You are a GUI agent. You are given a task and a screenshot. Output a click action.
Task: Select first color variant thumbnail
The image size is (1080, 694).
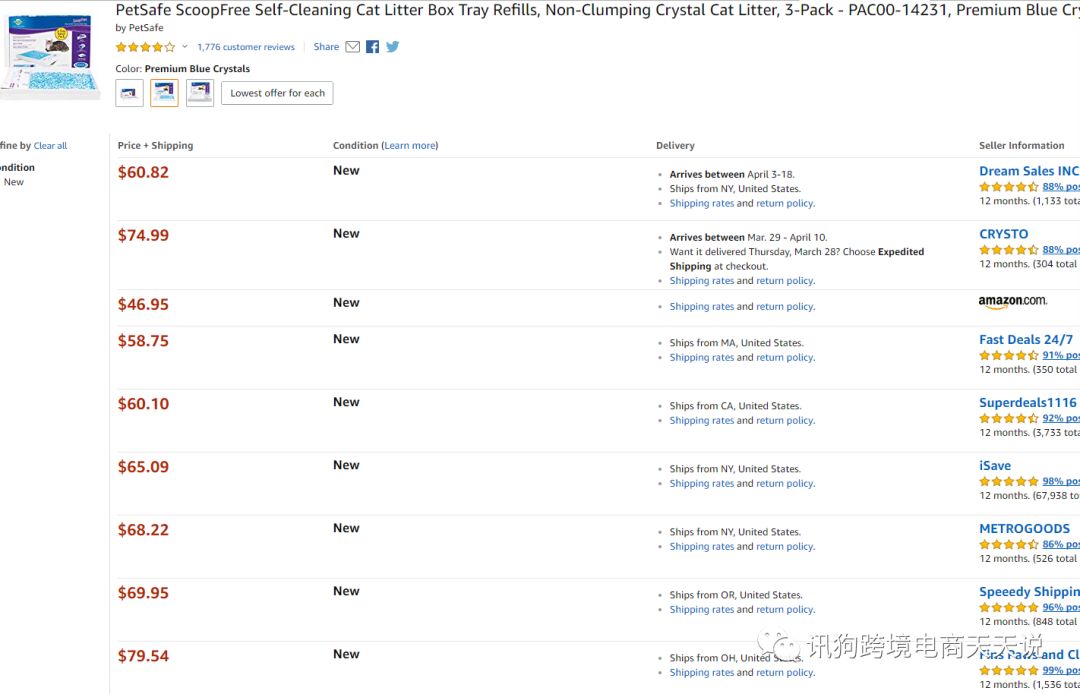coord(129,93)
